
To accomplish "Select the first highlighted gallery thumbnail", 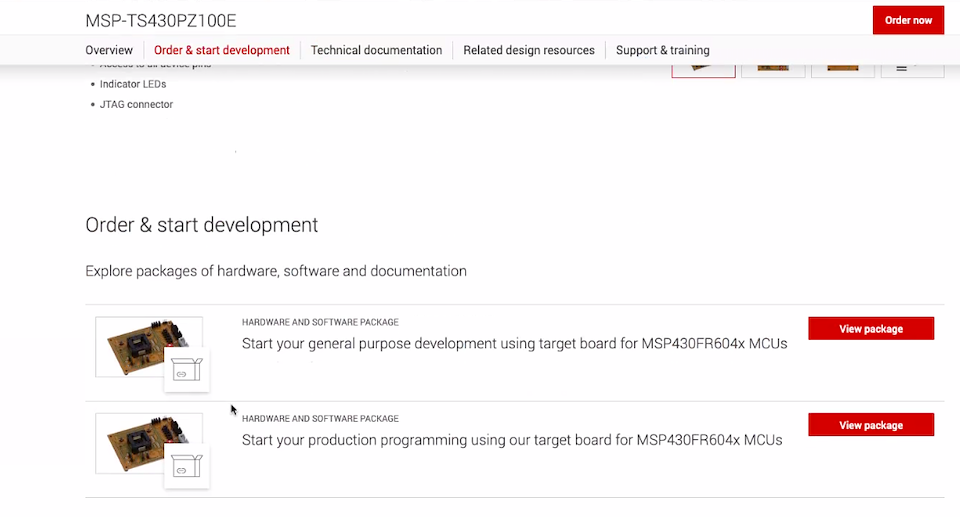I will 703,68.
